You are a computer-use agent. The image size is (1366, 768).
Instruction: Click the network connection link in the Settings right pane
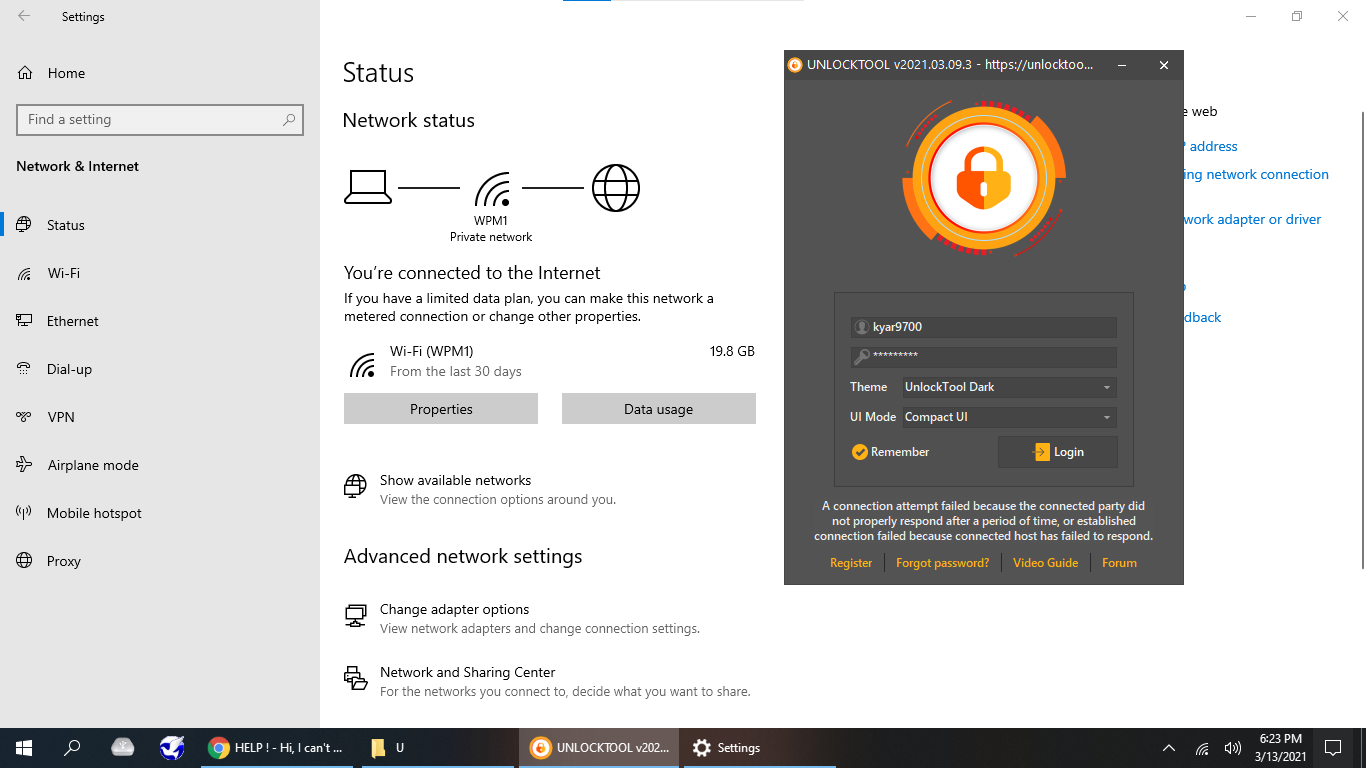[1257, 174]
